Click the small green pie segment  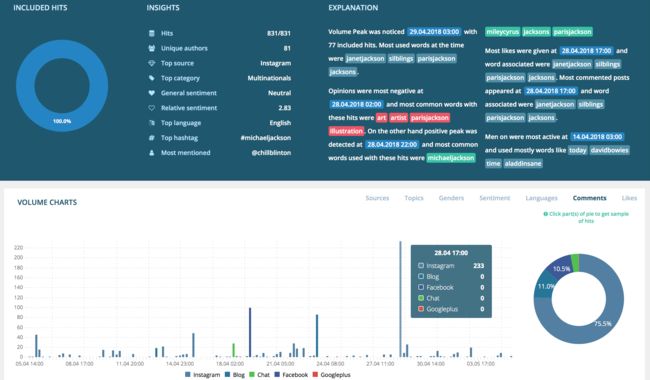coord(575,263)
